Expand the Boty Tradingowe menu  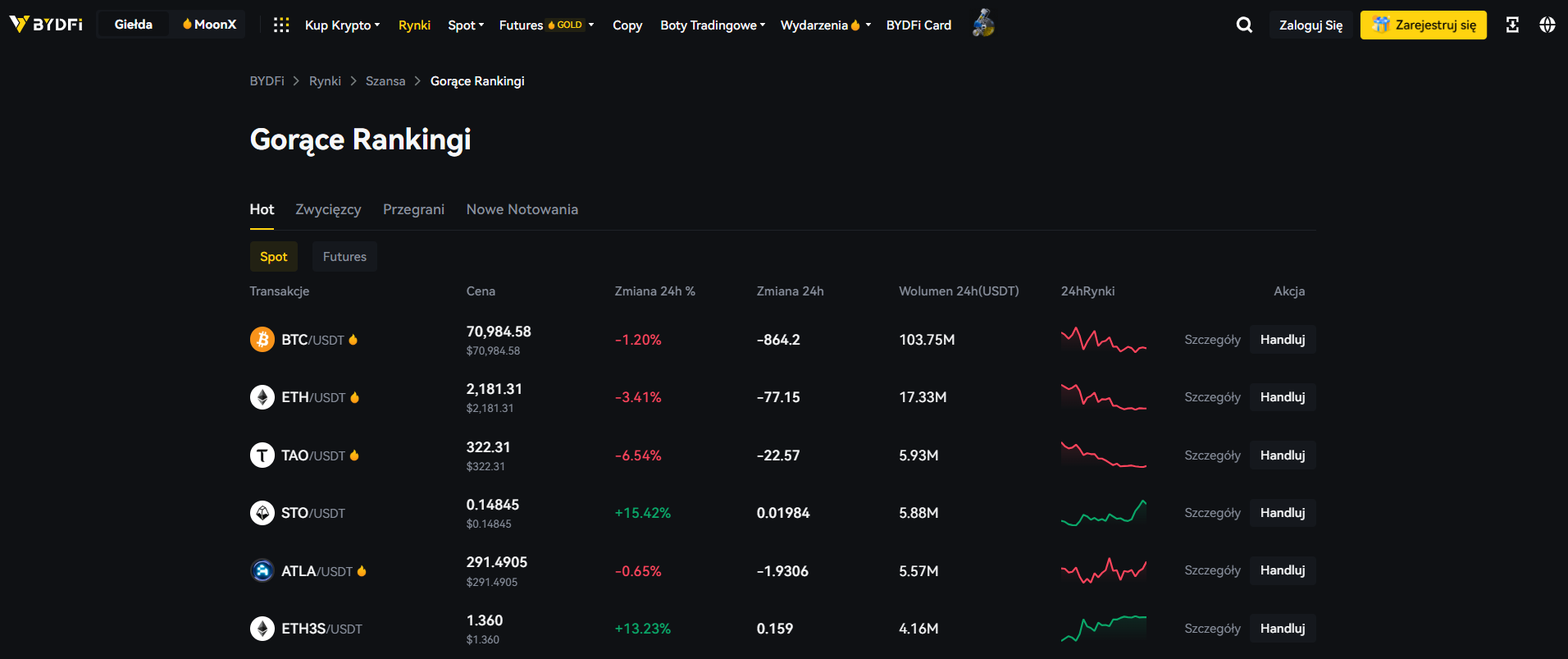pyautogui.click(x=712, y=25)
